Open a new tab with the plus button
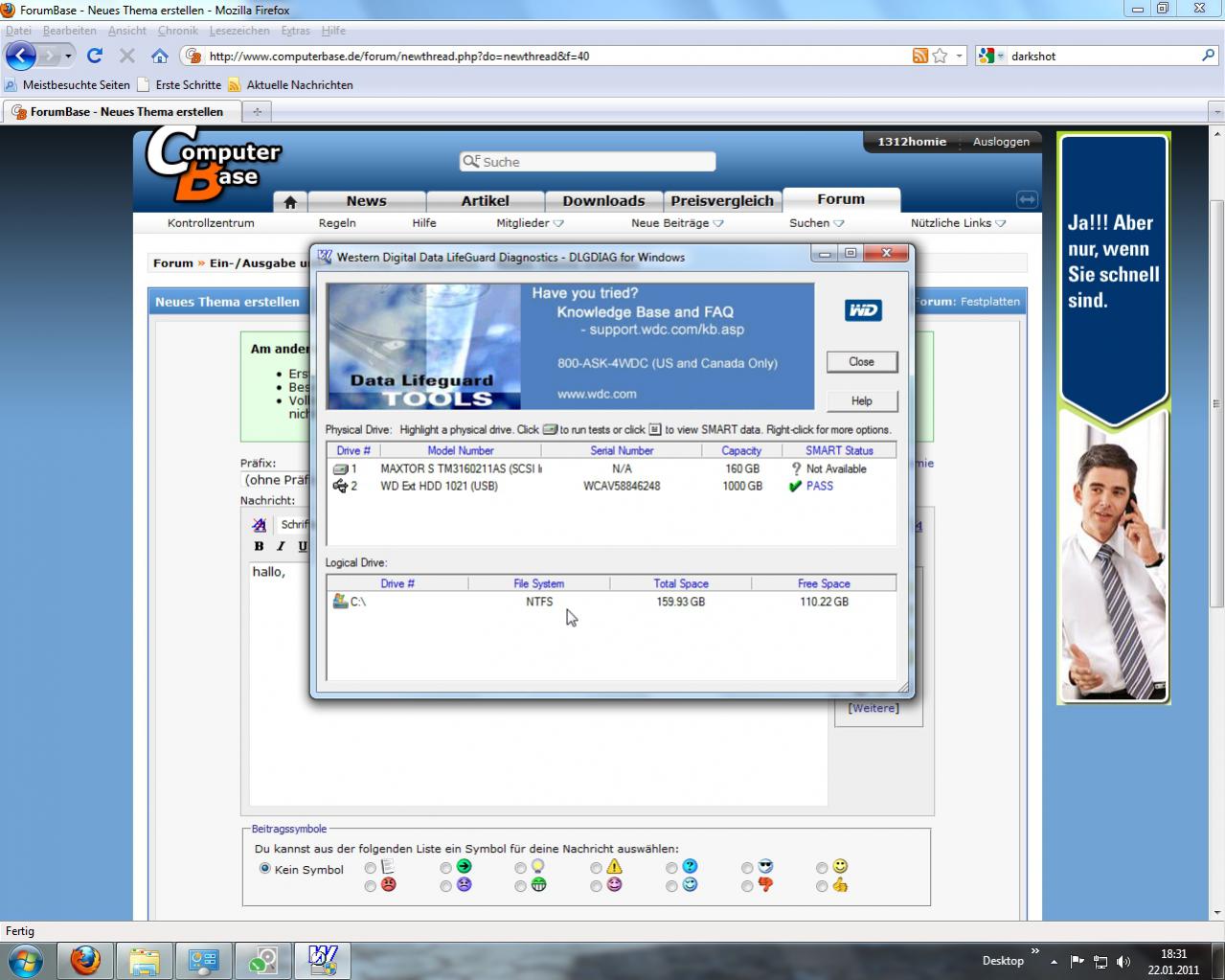This screenshot has width=1225, height=980. [x=257, y=111]
